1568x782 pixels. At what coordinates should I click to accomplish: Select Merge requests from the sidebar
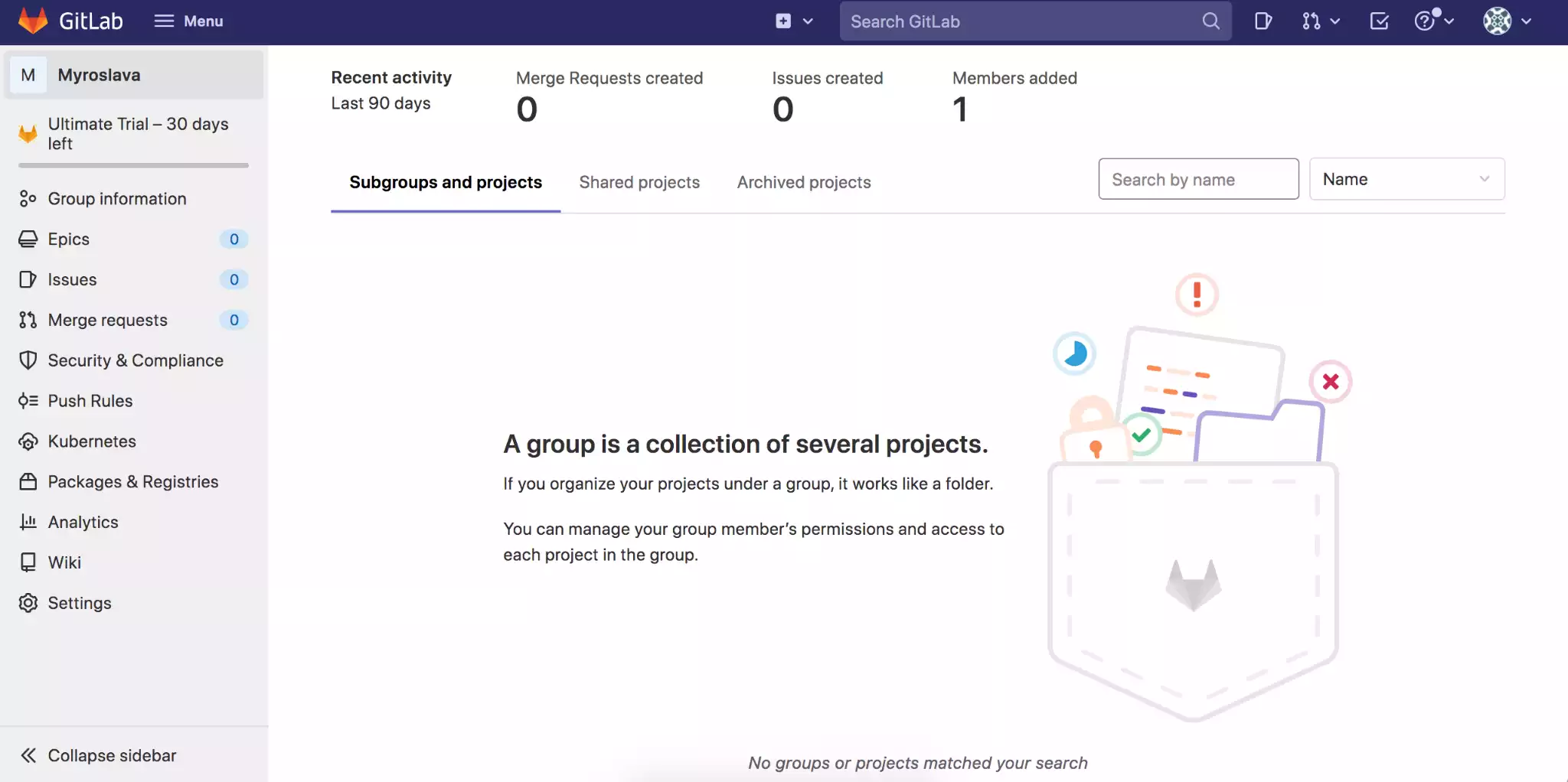tap(107, 320)
